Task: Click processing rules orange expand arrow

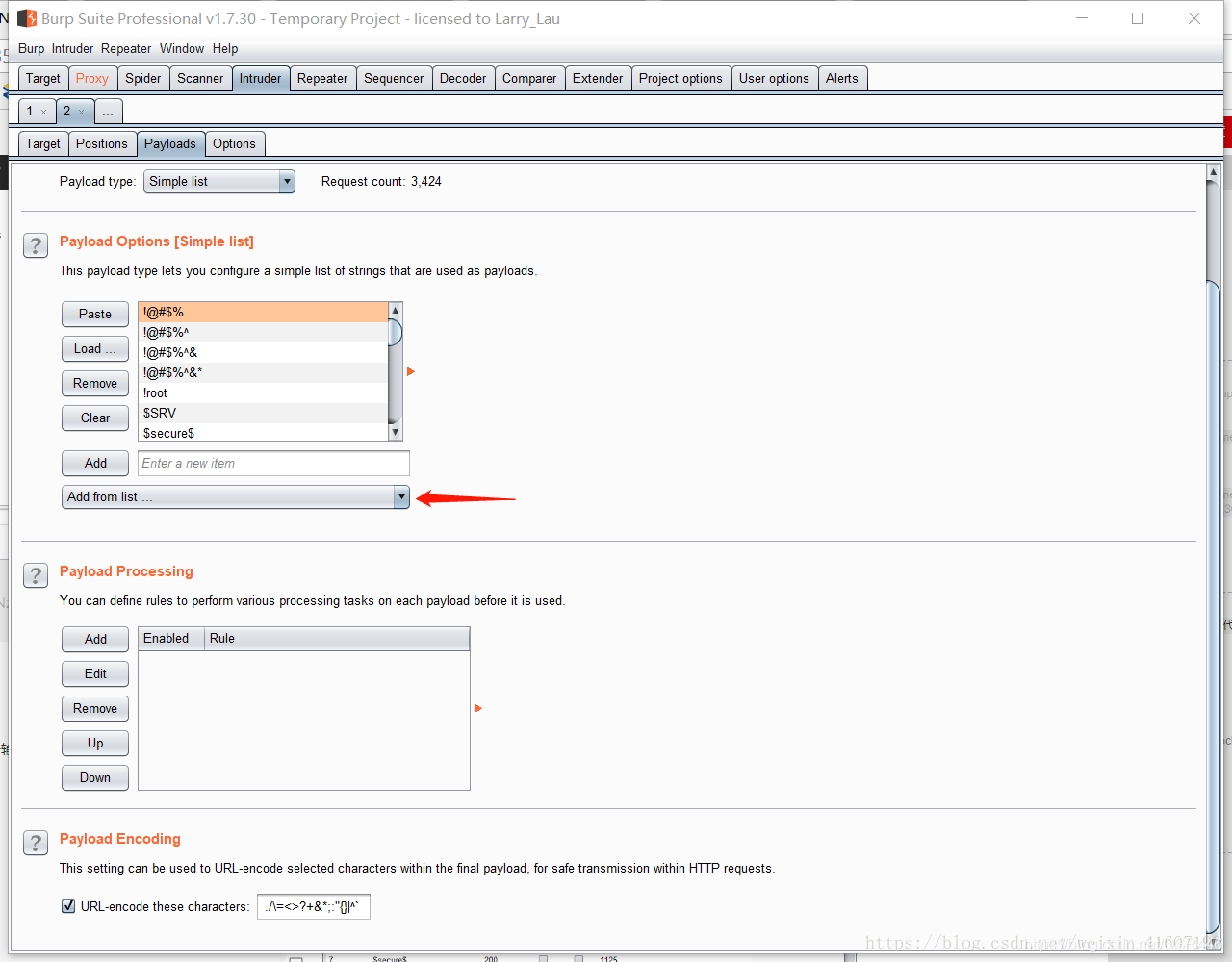Action: [x=478, y=708]
